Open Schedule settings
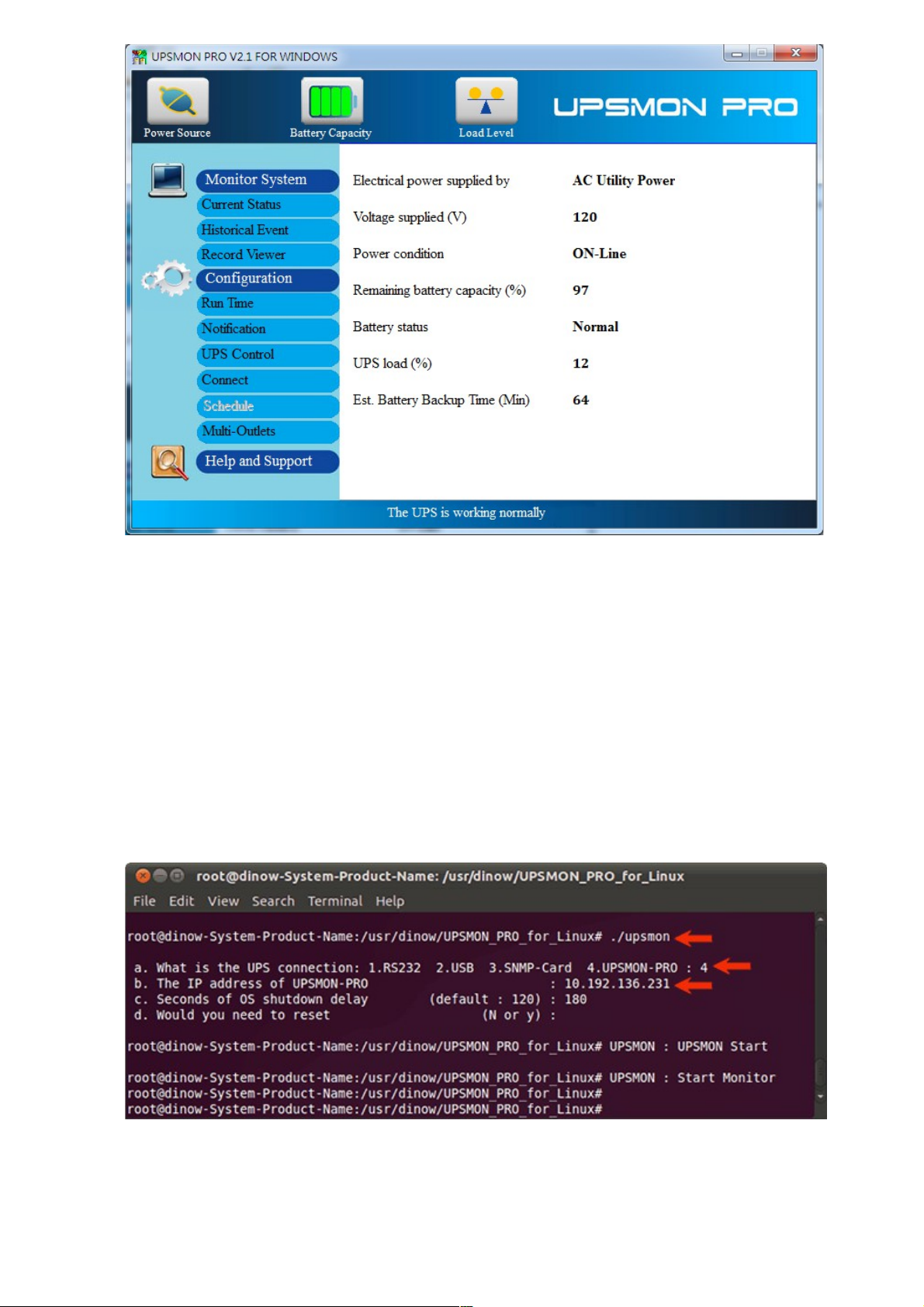This screenshot has width=924, height=1307. tap(268, 406)
